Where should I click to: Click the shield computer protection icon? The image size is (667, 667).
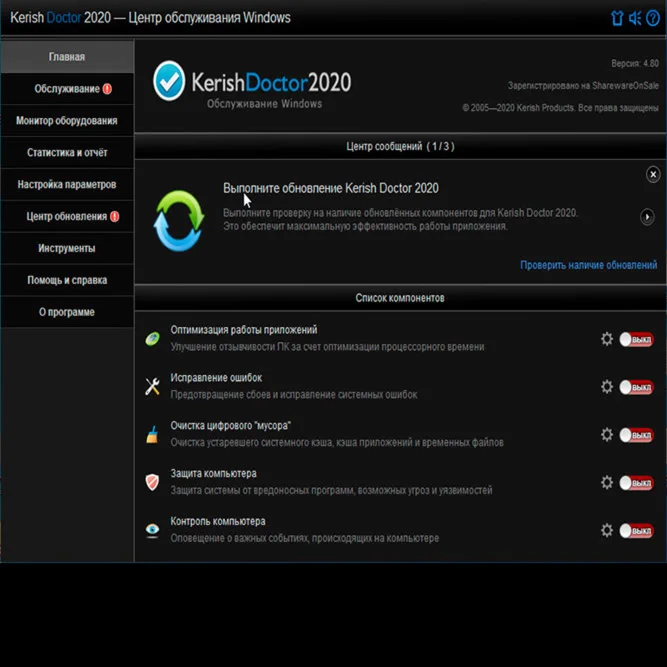coord(152,482)
